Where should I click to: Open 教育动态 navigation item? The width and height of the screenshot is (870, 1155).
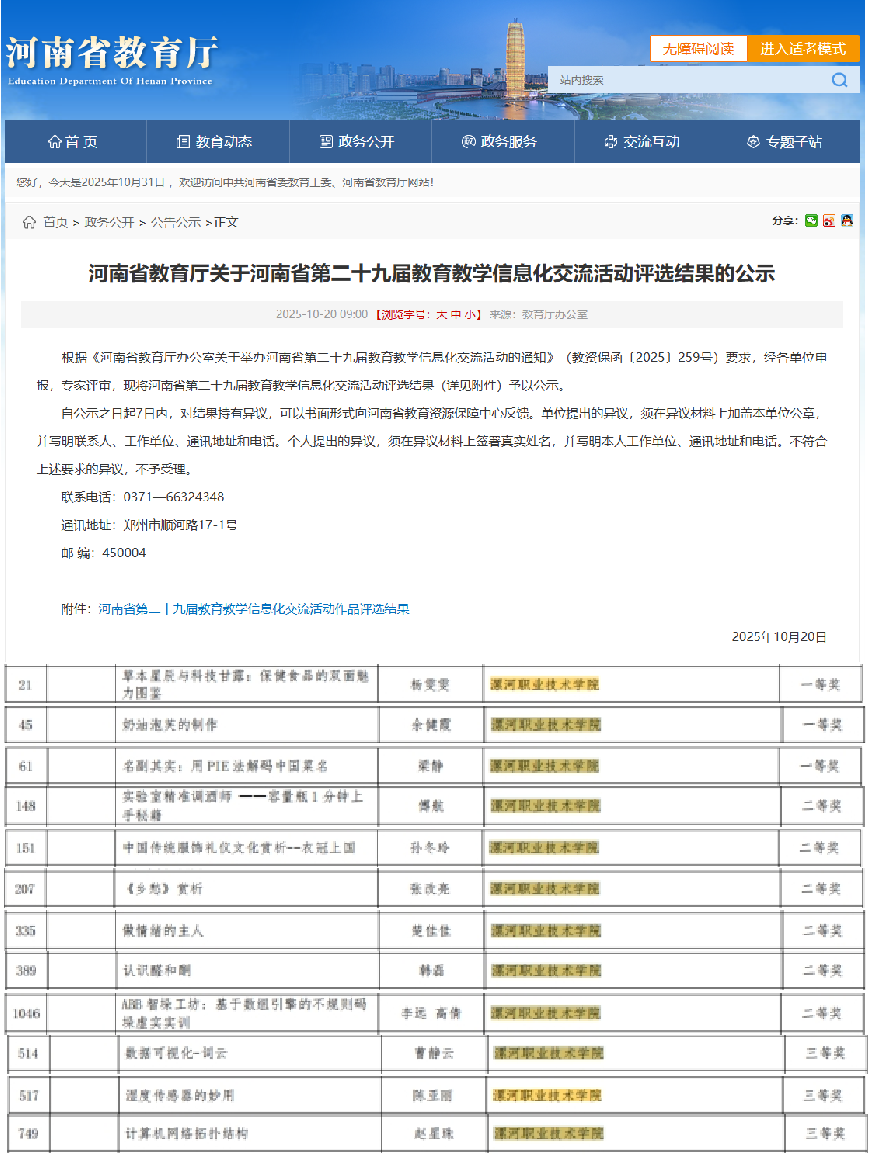pos(215,142)
